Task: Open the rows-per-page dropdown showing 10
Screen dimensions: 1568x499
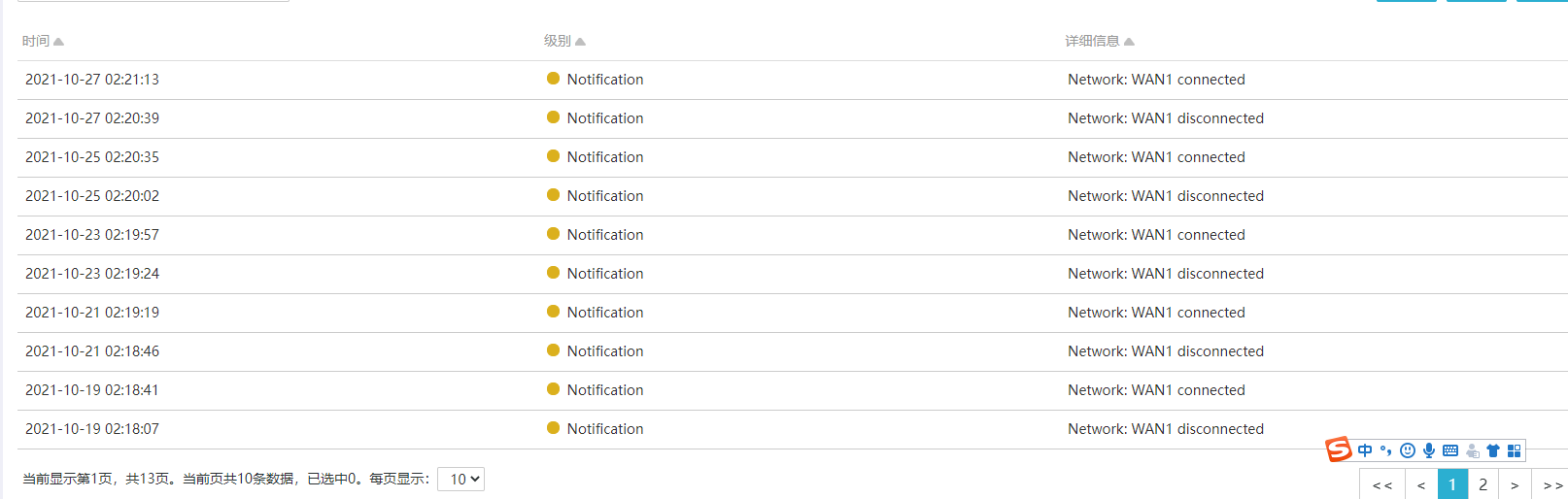Action: (461, 479)
